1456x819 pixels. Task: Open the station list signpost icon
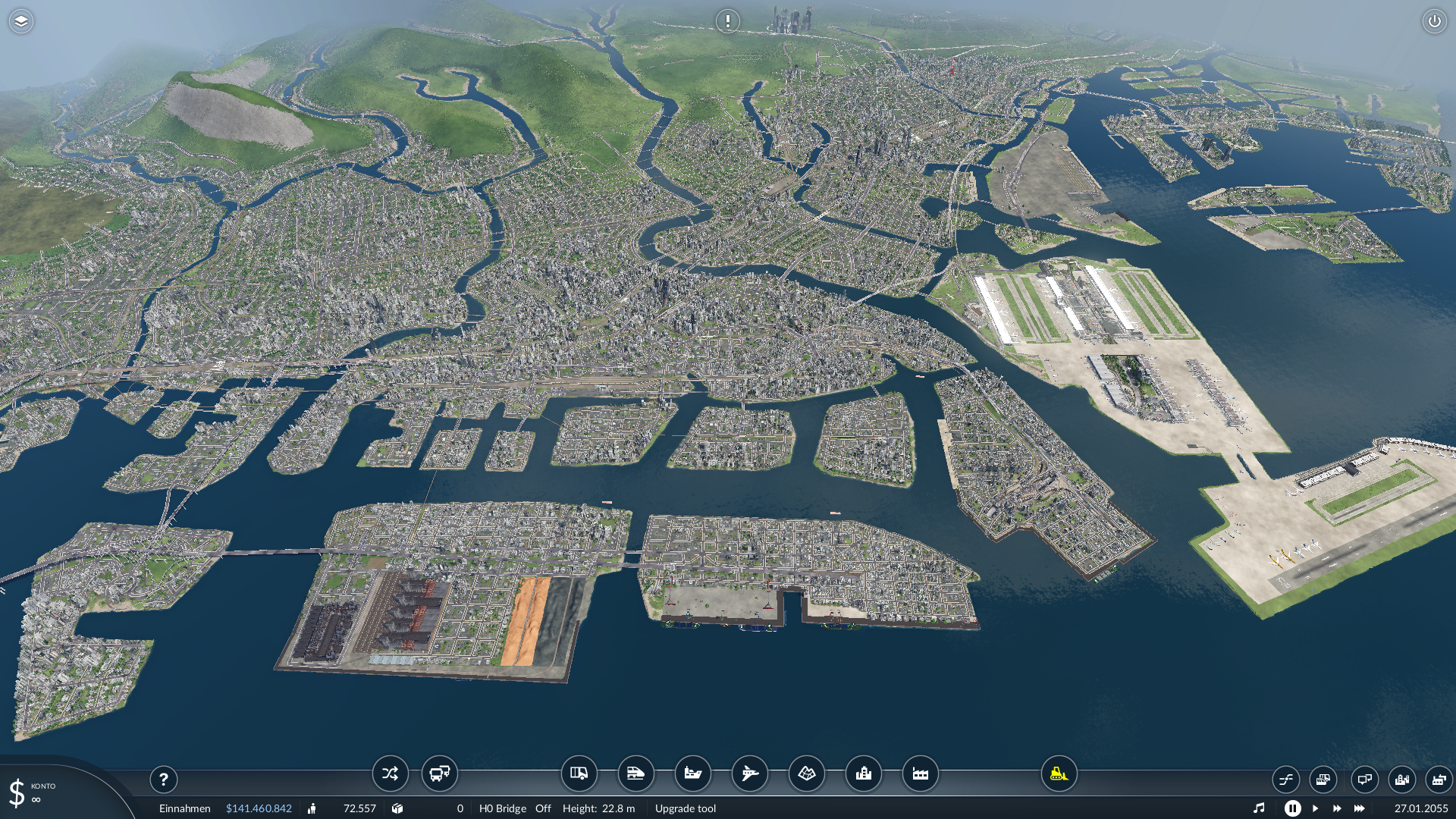tap(1365, 780)
